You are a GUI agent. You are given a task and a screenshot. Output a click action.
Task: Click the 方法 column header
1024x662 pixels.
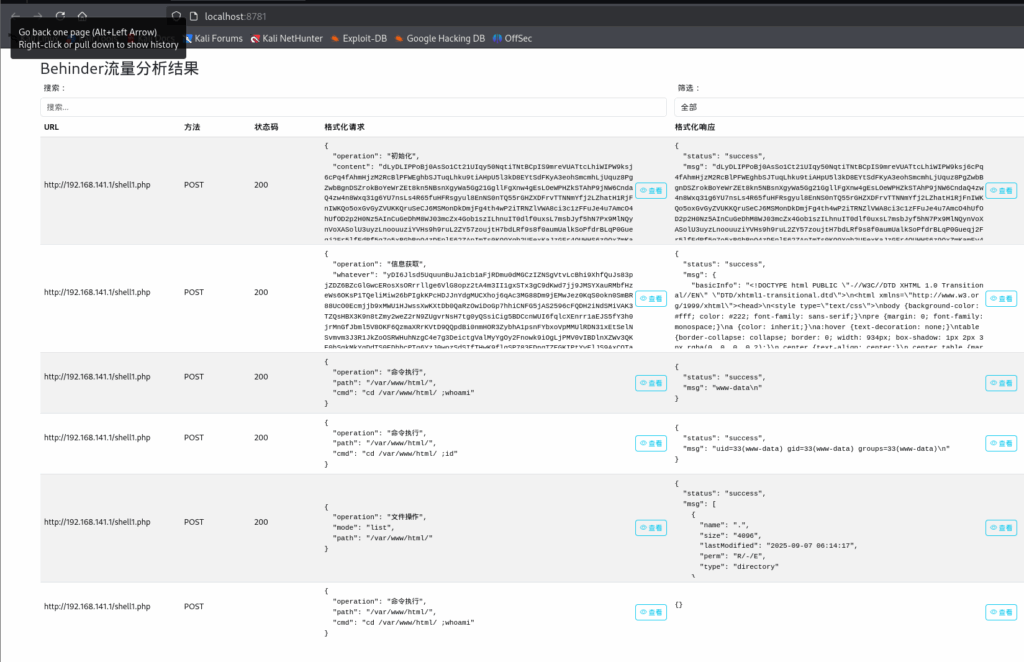click(x=192, y=127)
